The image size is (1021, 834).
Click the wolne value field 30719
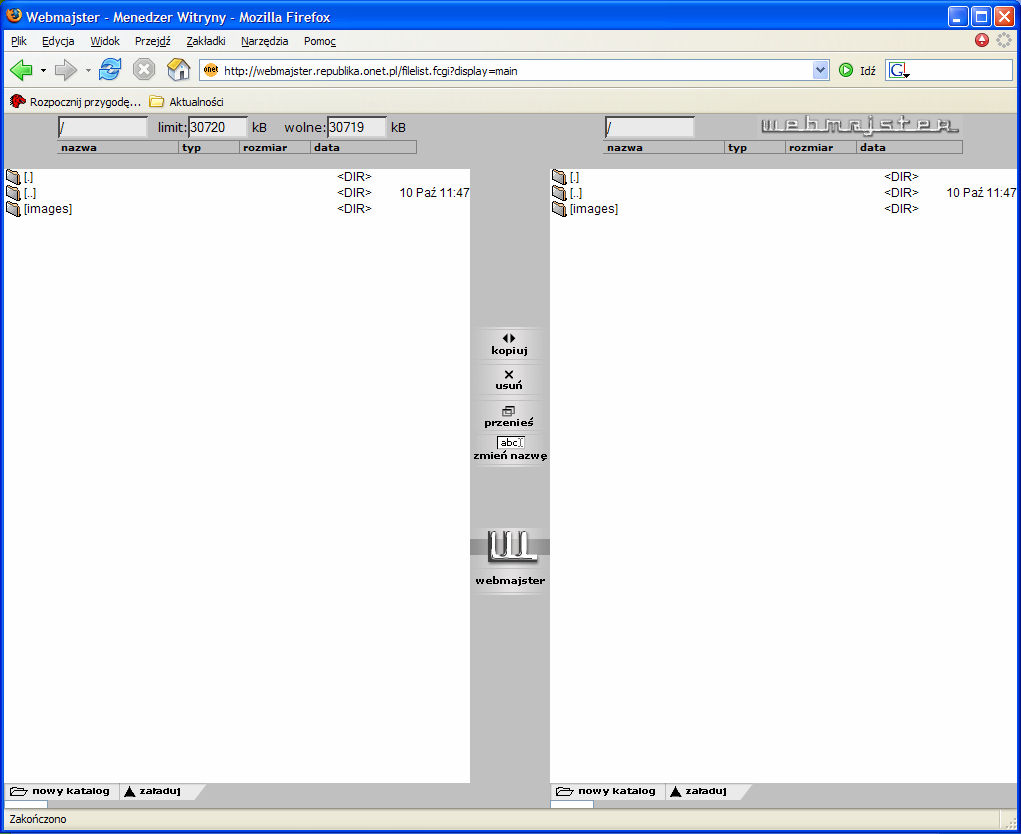coord(356,128)
